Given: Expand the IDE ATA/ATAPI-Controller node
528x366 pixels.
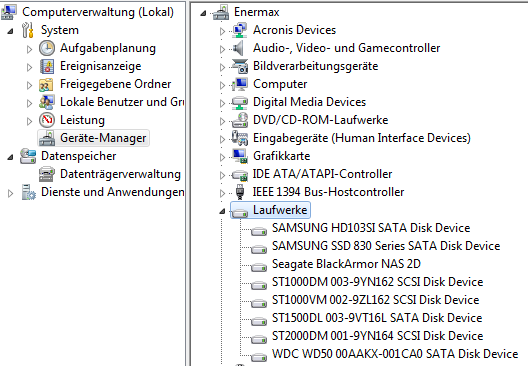Looking at the screenshot, I should (x=222, y=175).
